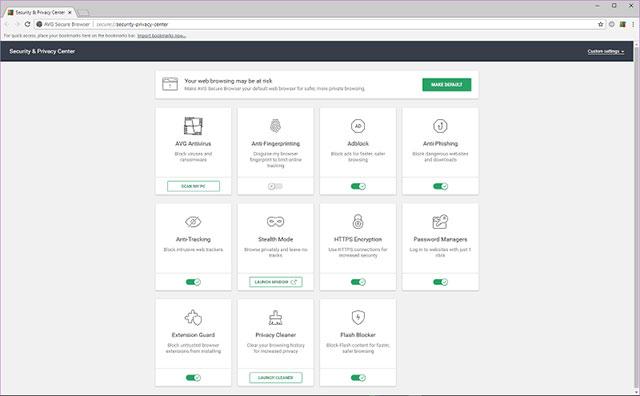The width and height of the screenshot is (640, 396).
Task: Go back with the back arrow
Action: [x=7, y=24]
